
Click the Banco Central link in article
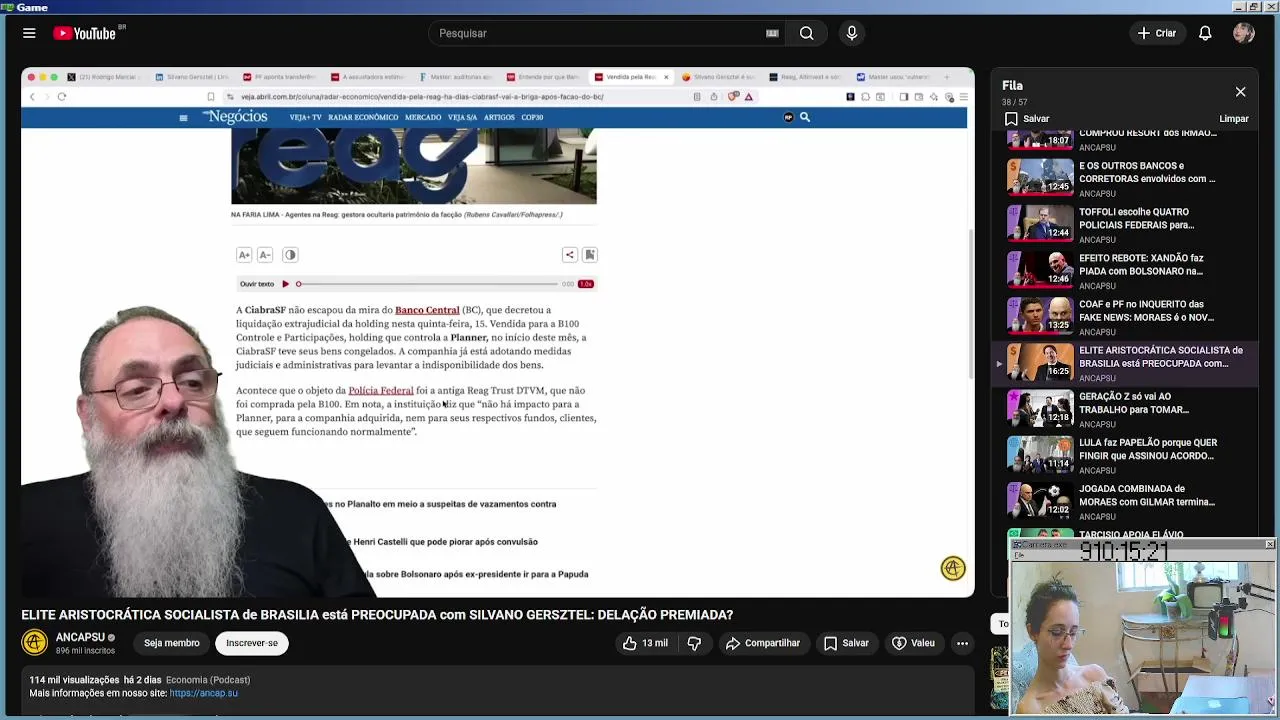click(x=427, y=310)
